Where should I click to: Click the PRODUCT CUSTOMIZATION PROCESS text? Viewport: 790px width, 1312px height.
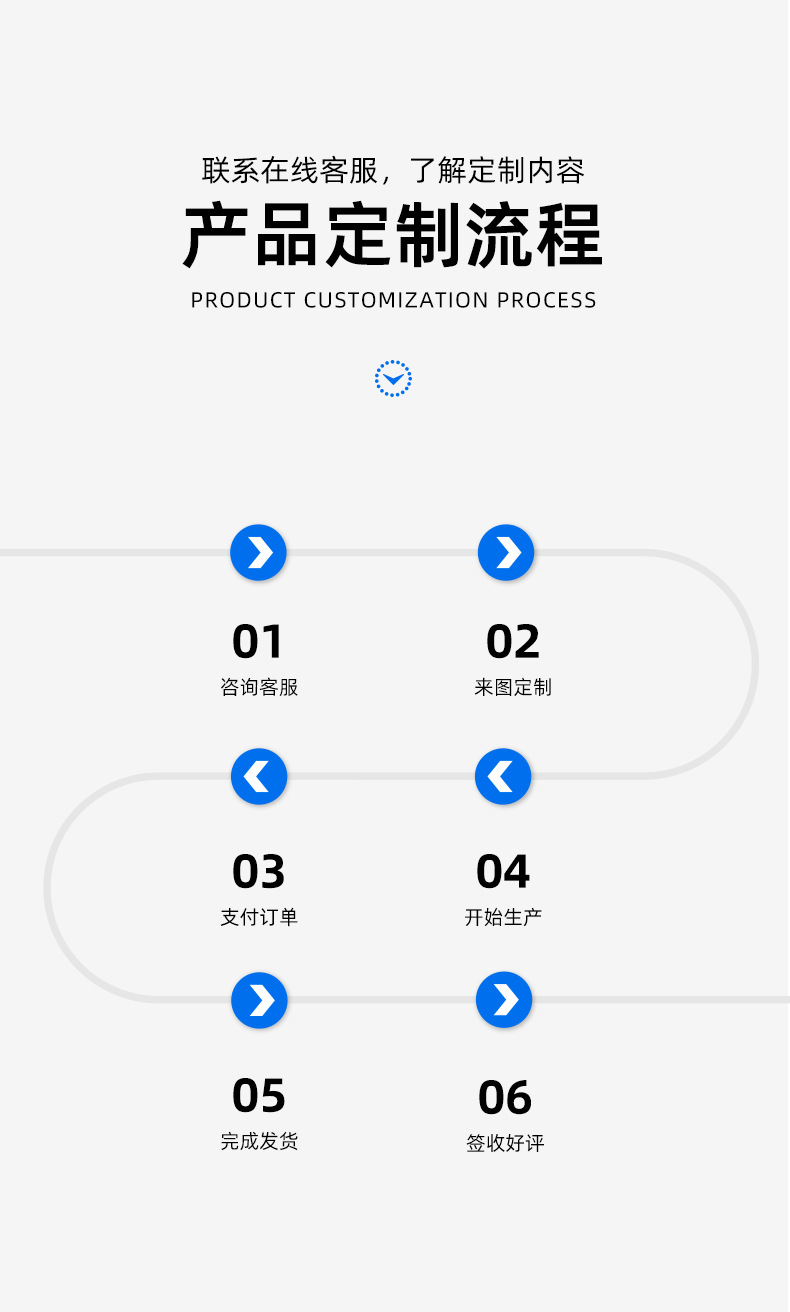pos(393,300)
